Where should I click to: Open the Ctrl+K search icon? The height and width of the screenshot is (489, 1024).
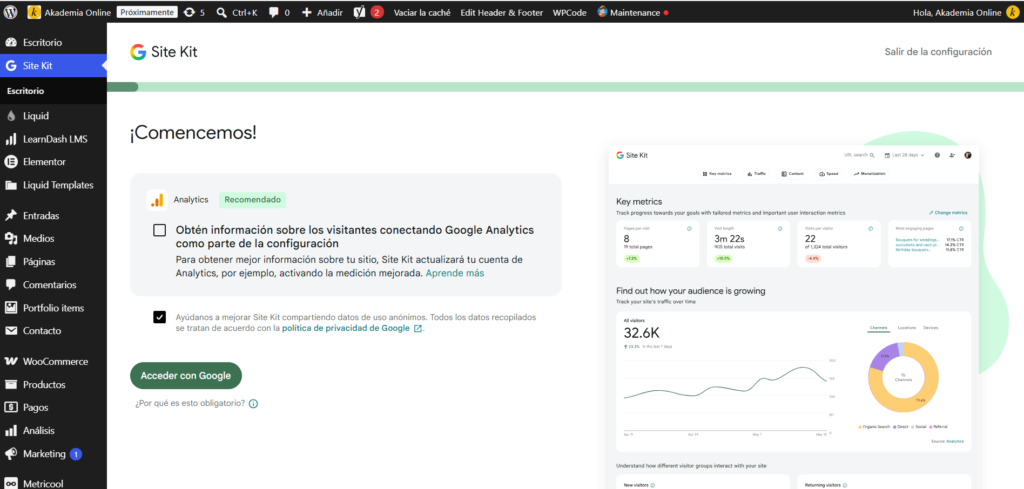pyautogui.click(x=221, y=12)
